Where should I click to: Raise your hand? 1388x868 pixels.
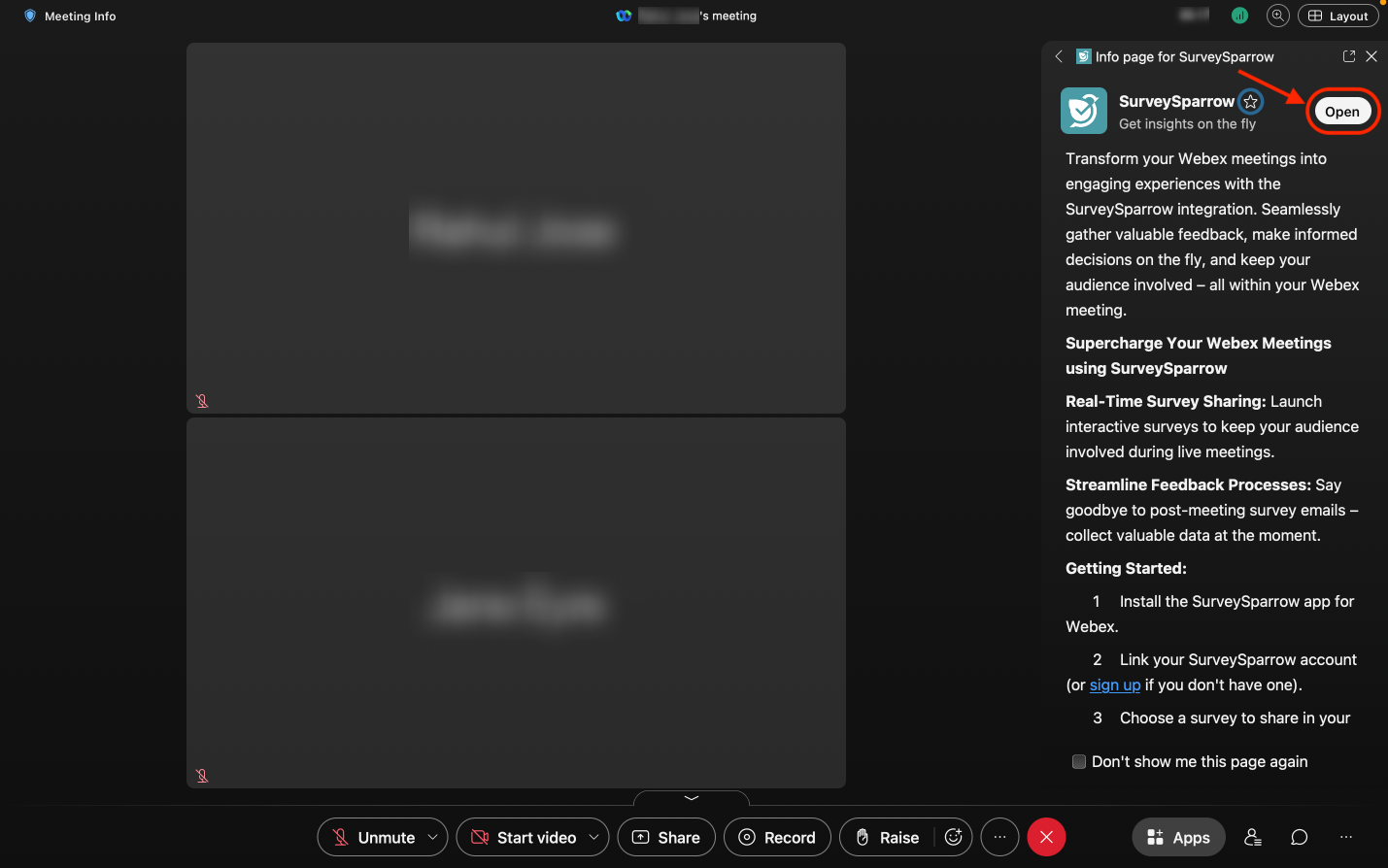pyautogui.click(x=887, y=837)
